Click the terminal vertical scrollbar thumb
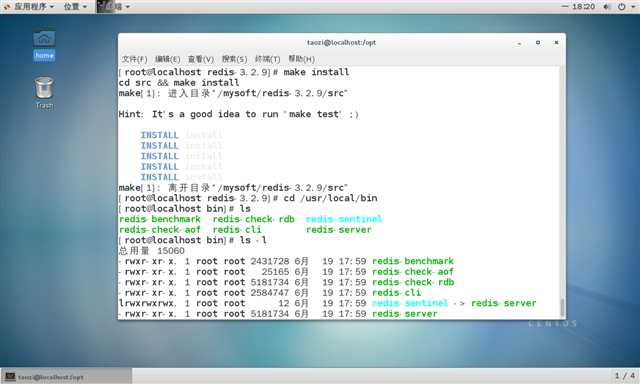This screenshot has height=384, width=640. point(562,307)
